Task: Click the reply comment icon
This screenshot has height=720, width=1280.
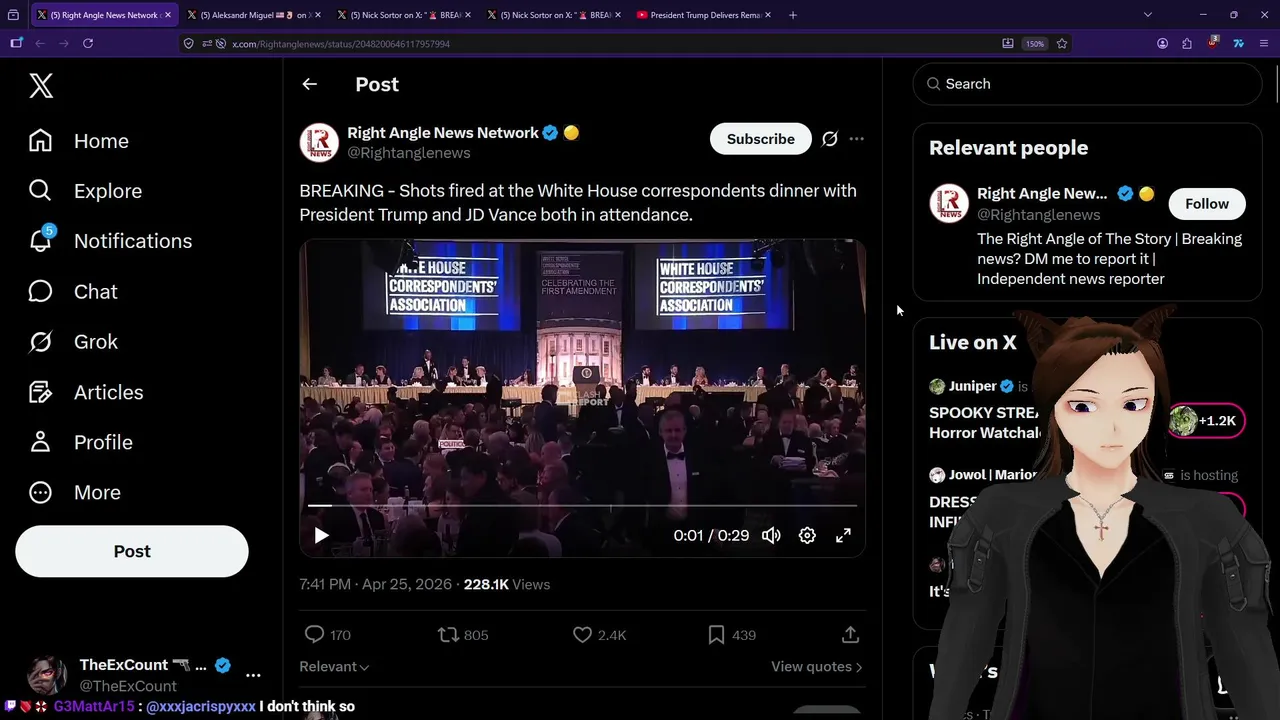Action: click(314, 635)
